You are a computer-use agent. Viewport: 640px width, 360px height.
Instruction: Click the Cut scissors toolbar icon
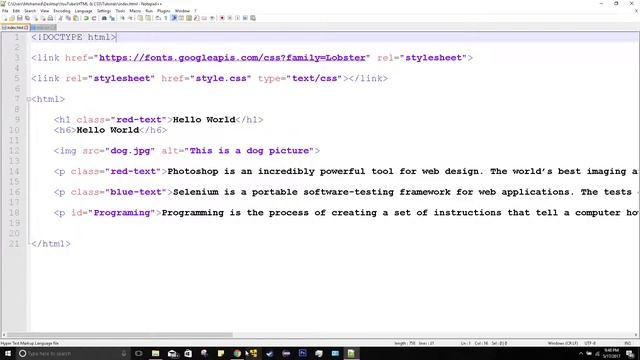(x=60, y=18)
